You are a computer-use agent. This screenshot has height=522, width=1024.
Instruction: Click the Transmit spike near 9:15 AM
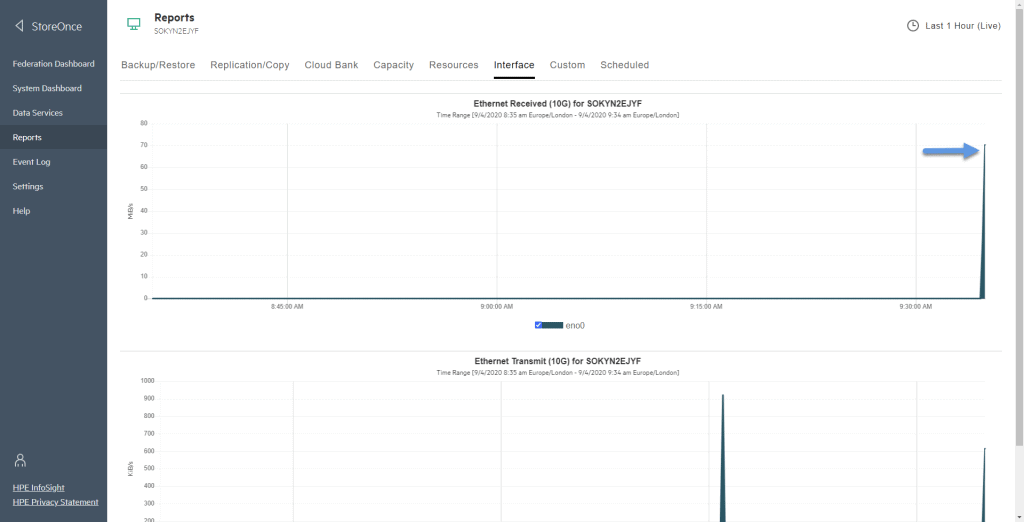(x=722, y=457)
